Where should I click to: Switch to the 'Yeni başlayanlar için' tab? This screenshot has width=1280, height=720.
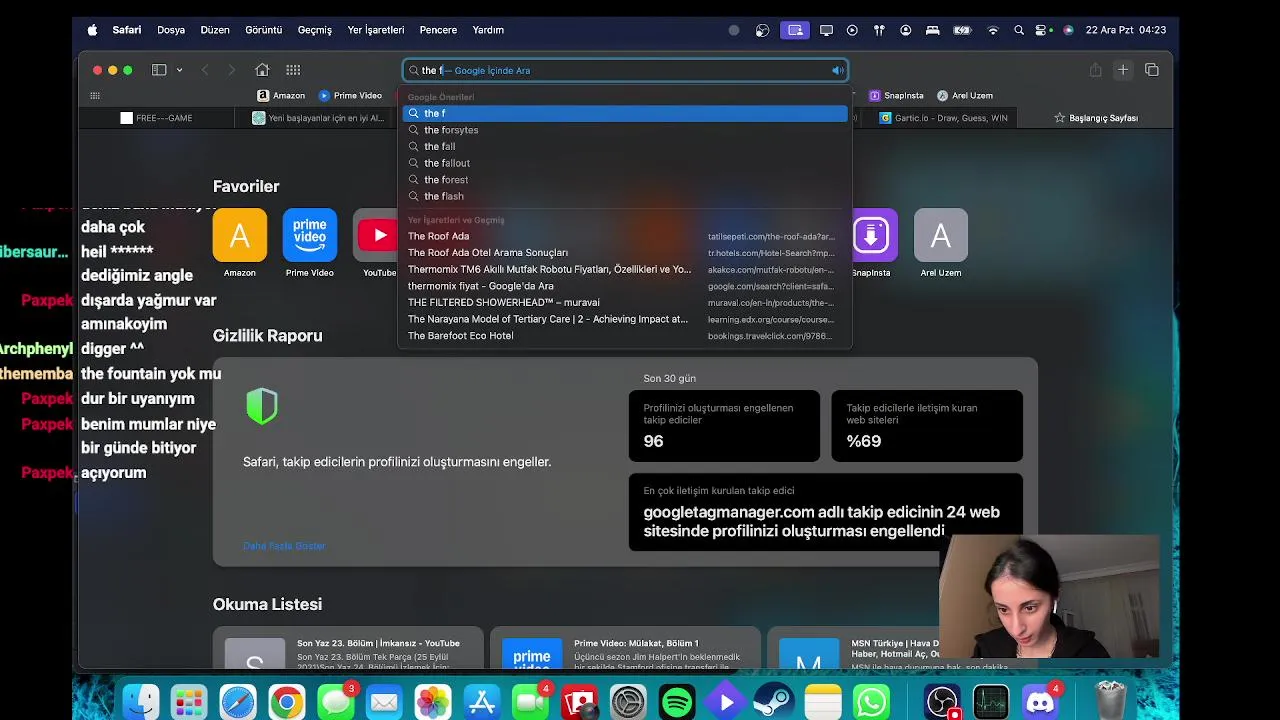pyautogui.click(x=318, y=118)
